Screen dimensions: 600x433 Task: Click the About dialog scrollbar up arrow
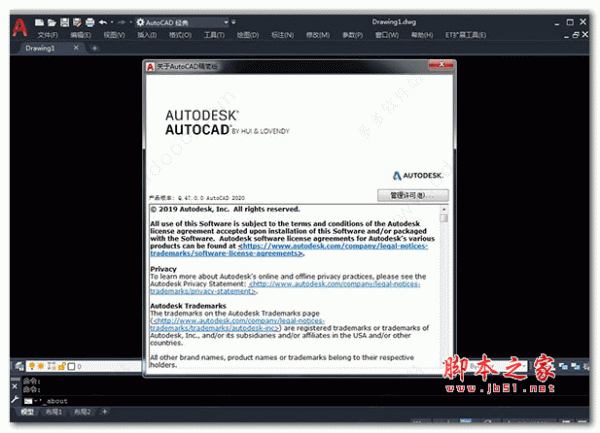click(444, 209)
